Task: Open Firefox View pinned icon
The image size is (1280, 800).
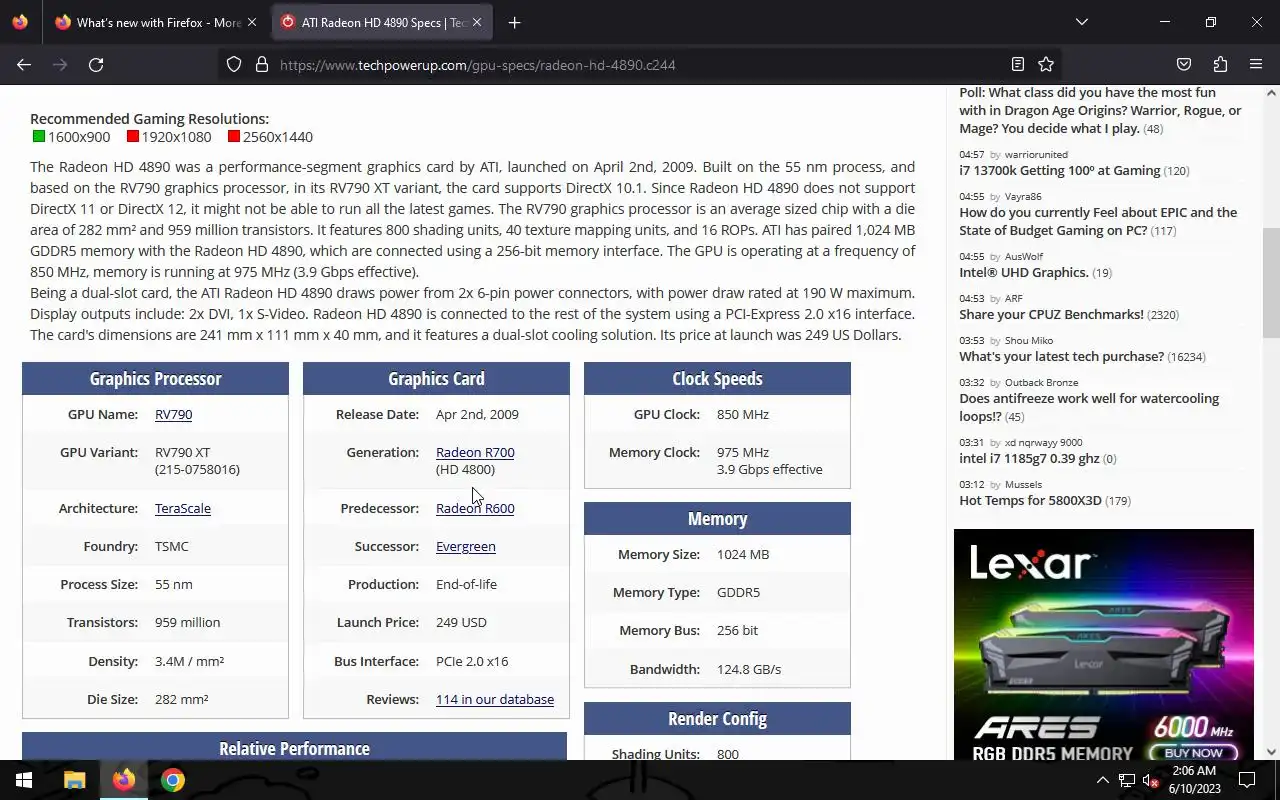Action: pyautogui.click(x=21, y=22)
